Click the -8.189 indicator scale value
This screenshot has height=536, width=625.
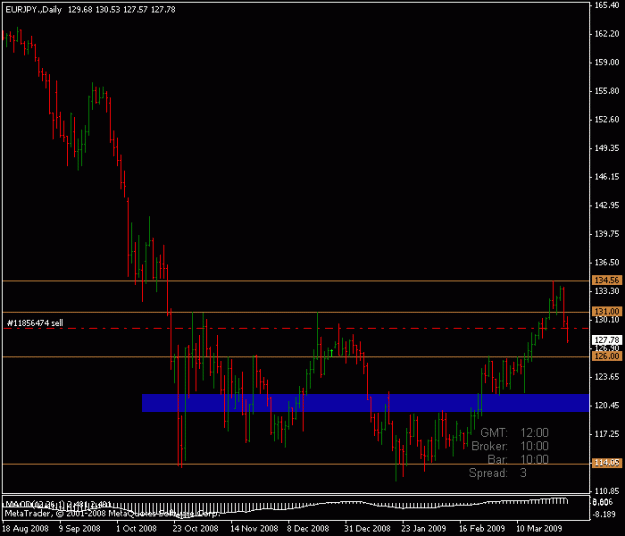coord(604,514)
